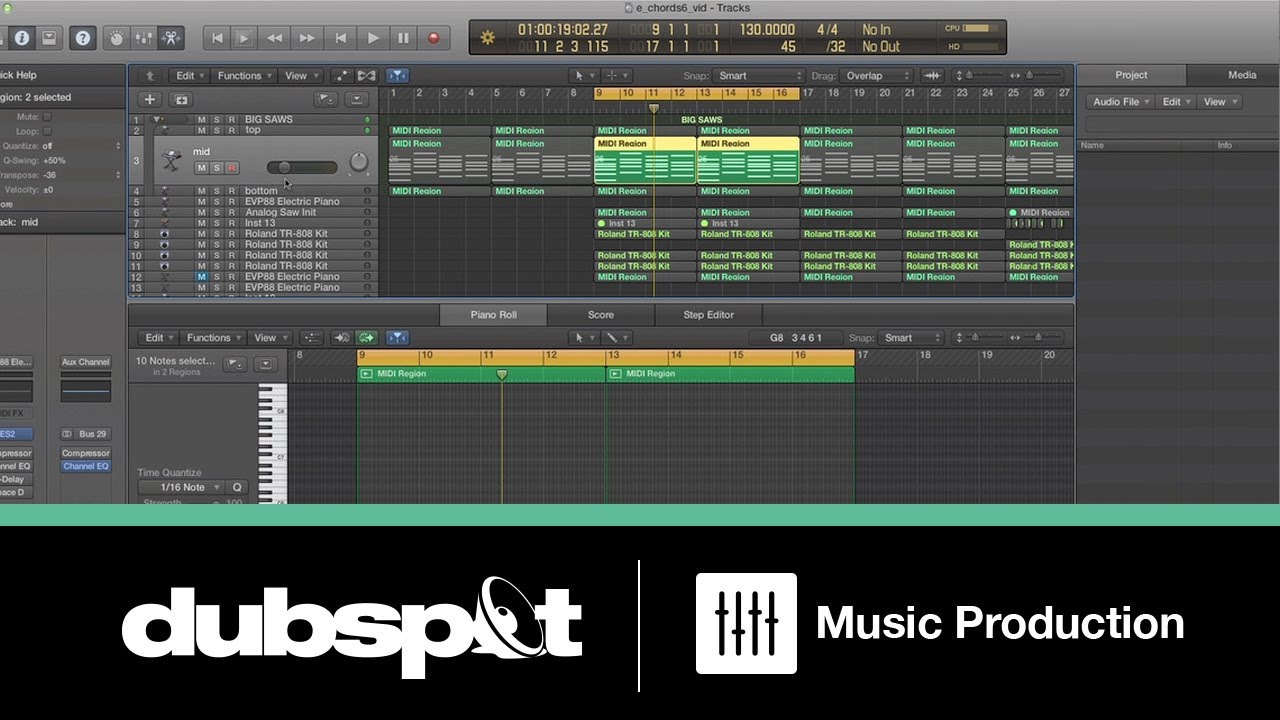Open global tracks flag button
This screenshot has width=1280, height=720.
(326, 99)
